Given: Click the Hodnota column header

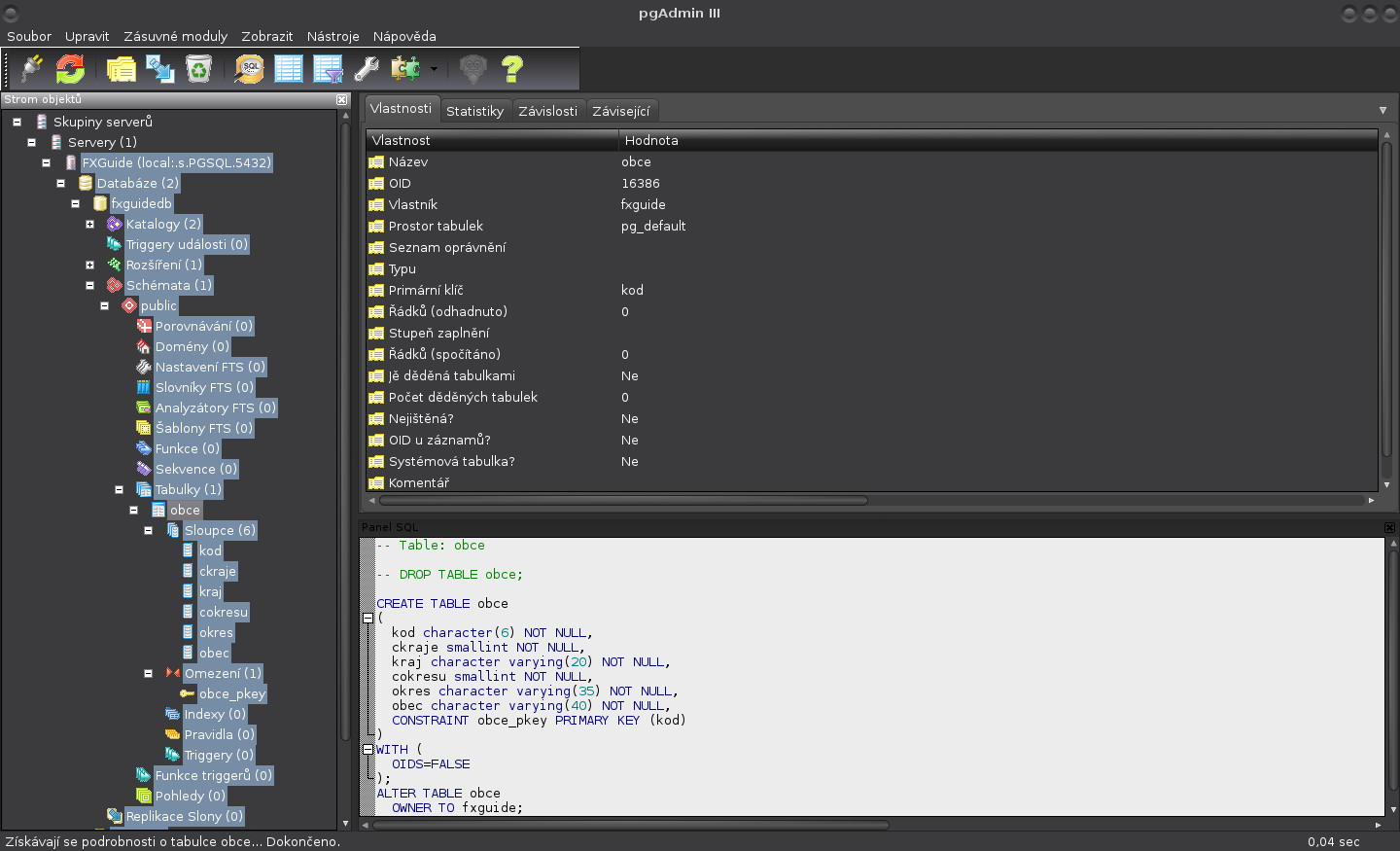Looking at the screenshot, I should point(997,140).
